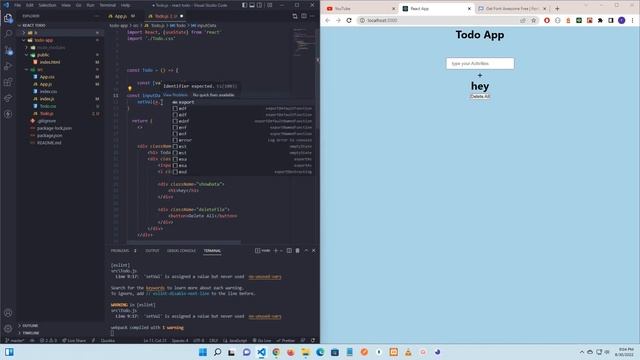Switch to the PROBLEMS panel tab
640x360 pixels.
pyautogui.click(x=123, y=251)
